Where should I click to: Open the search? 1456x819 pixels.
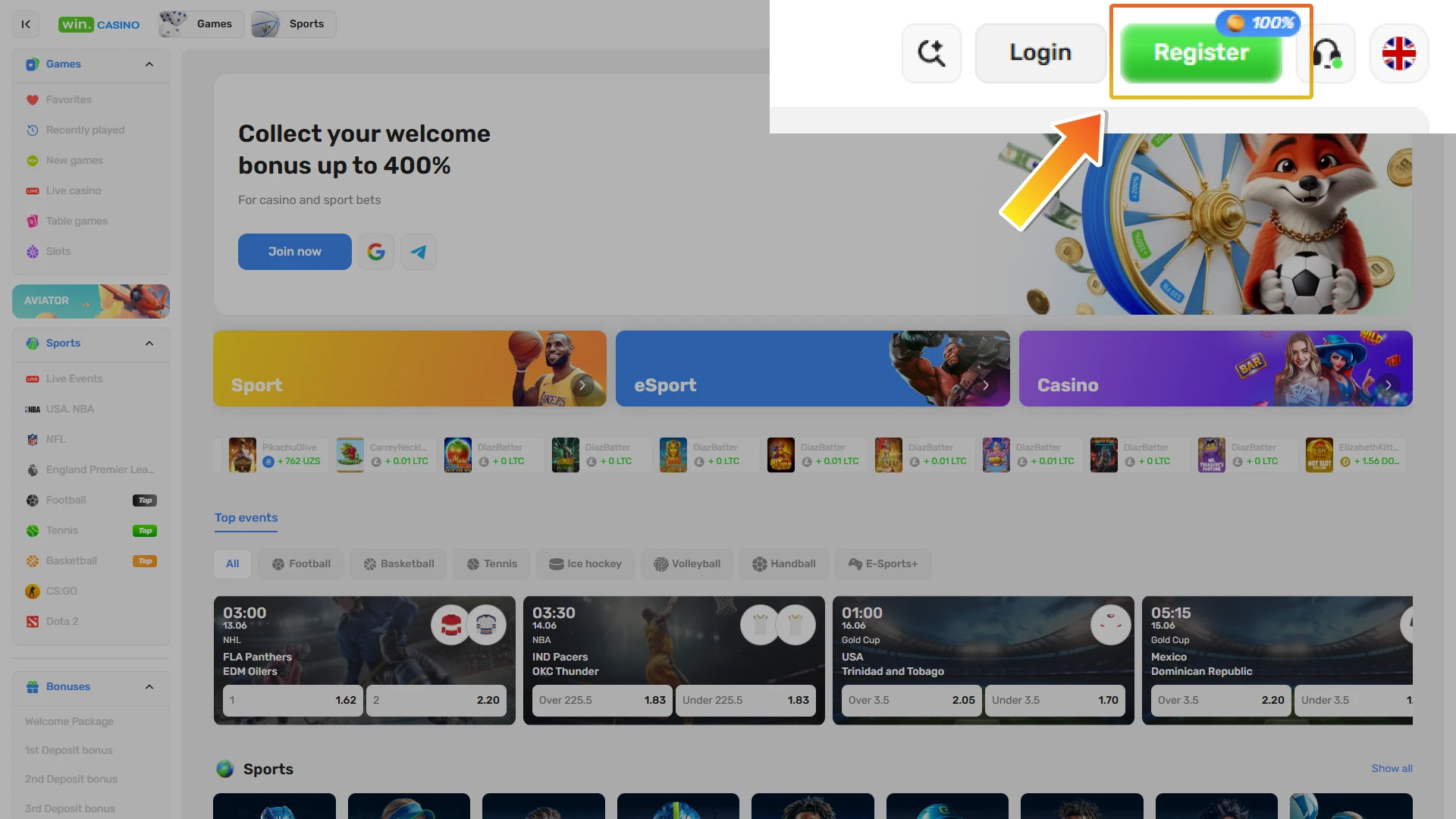pos(931,53)
